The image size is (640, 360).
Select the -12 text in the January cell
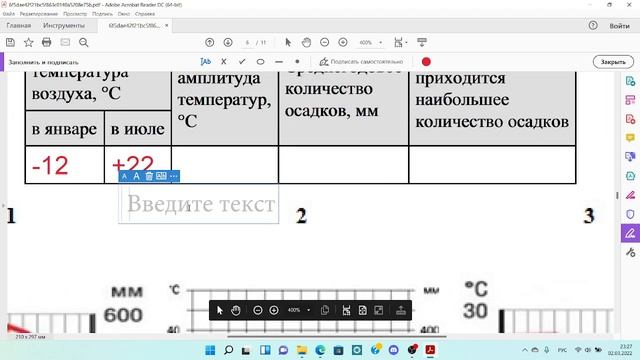click(50, 166)
